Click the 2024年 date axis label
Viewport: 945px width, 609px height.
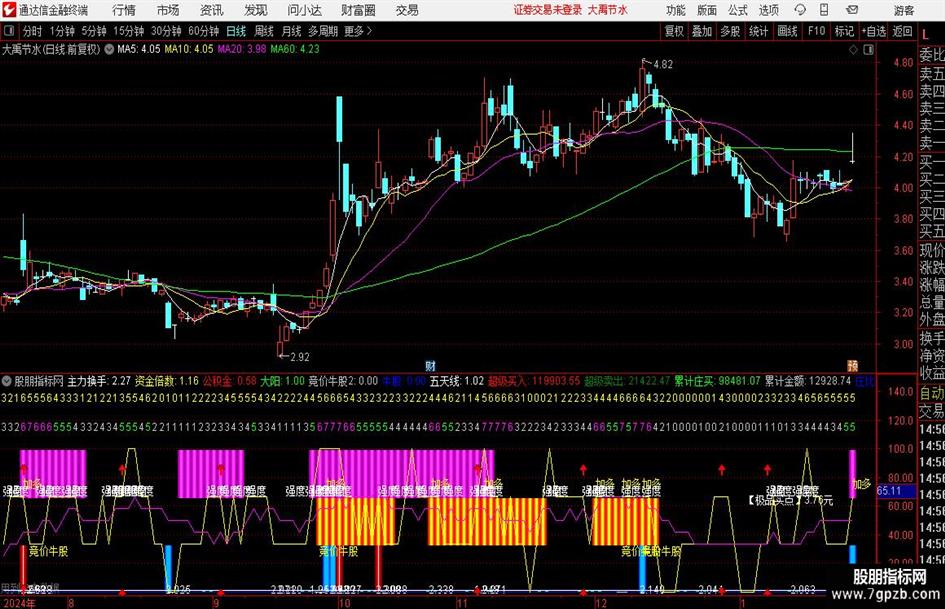[19, 603]
